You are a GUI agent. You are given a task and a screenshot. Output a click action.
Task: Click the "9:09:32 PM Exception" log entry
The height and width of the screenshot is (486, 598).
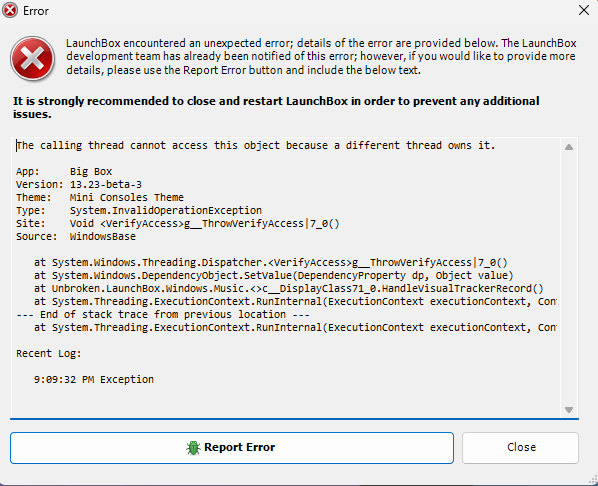point(94,380)
